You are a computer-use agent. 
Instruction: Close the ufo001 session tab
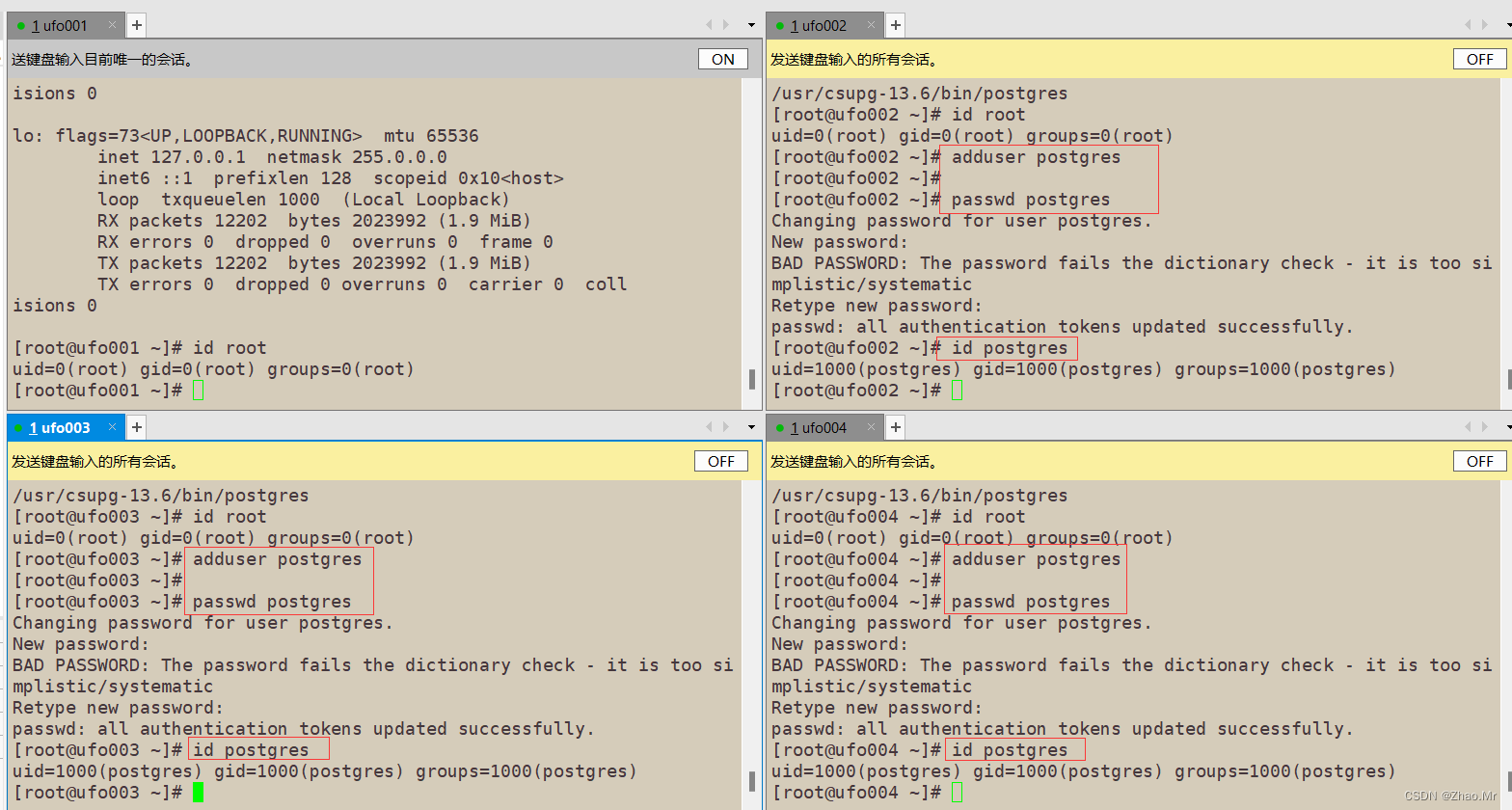(112, 25)
